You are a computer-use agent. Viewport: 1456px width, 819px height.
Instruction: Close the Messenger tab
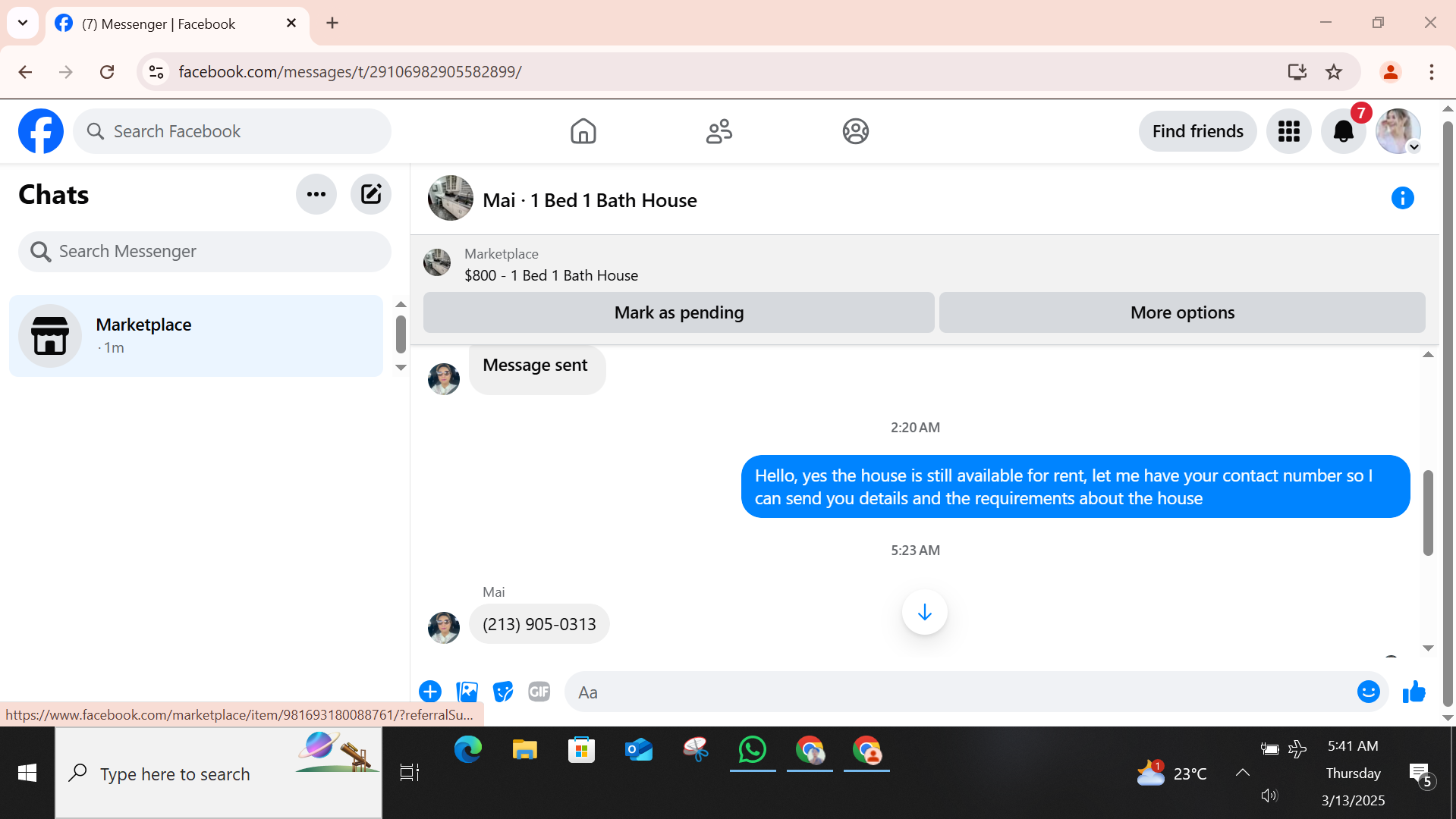pyautogui.click(x=291, y=24)
